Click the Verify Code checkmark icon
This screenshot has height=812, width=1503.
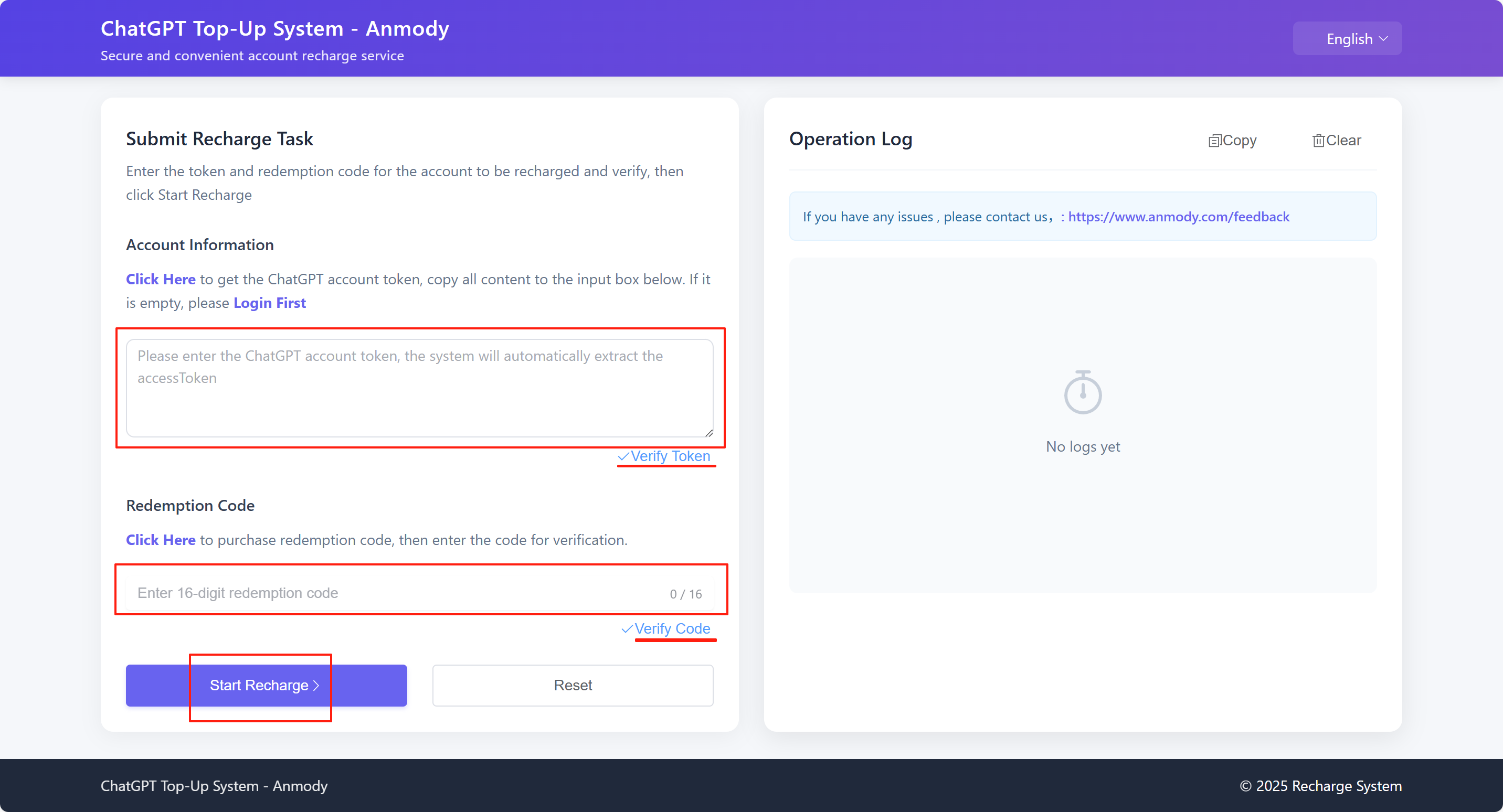pyautogui.click(x=627, y=629)
